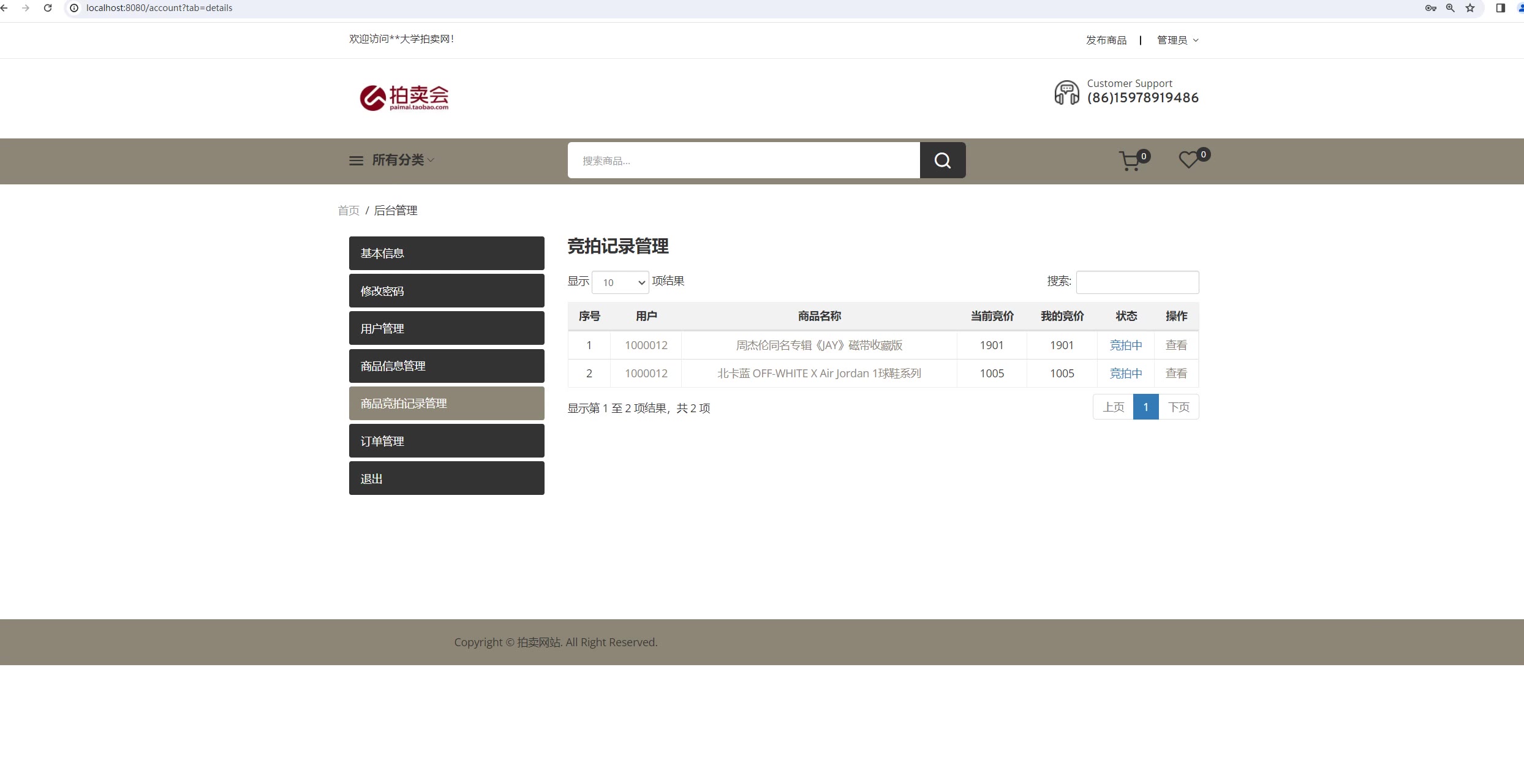Click the shopping cart icon
This screenshot has height=784, width=1524.
point(1131,161)
